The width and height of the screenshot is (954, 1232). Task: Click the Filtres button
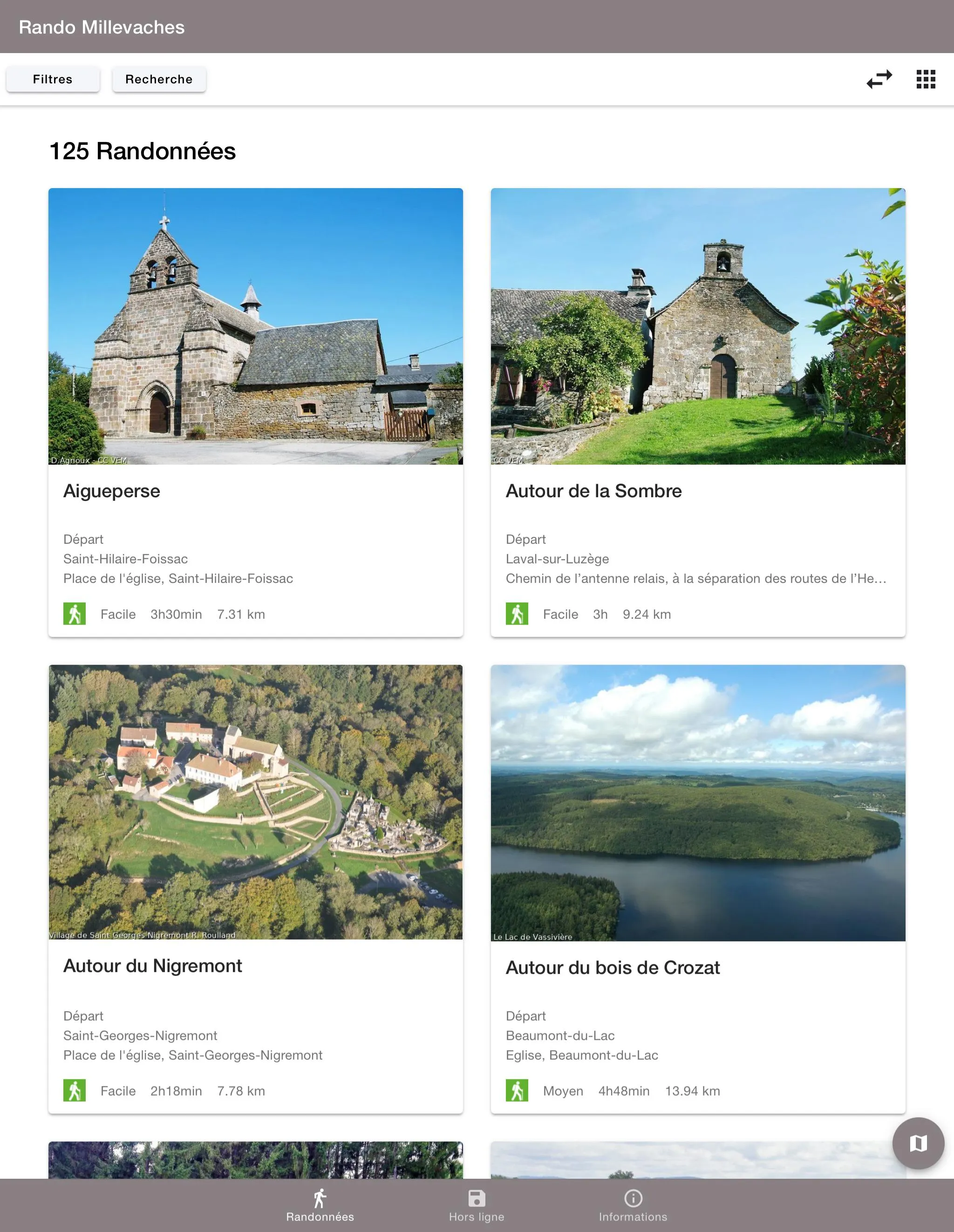coord(52,79)
